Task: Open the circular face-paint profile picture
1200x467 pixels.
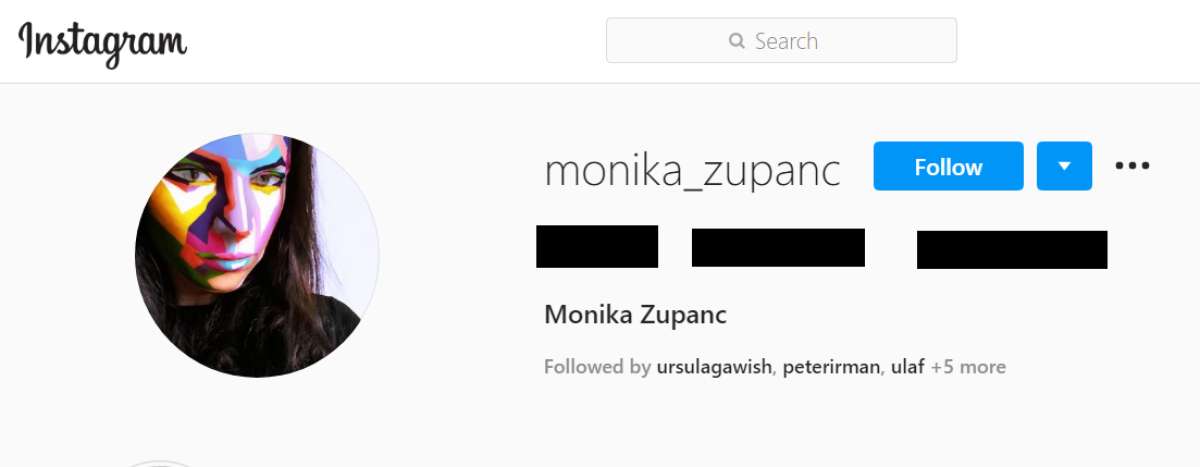Action: click(x=257, y=255)
